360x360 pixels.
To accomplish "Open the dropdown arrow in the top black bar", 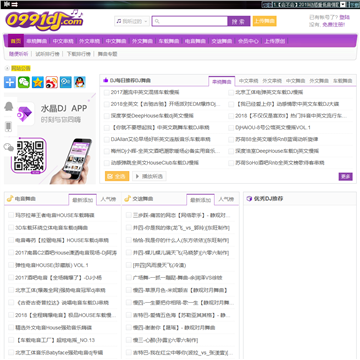I will click(342, 5).
